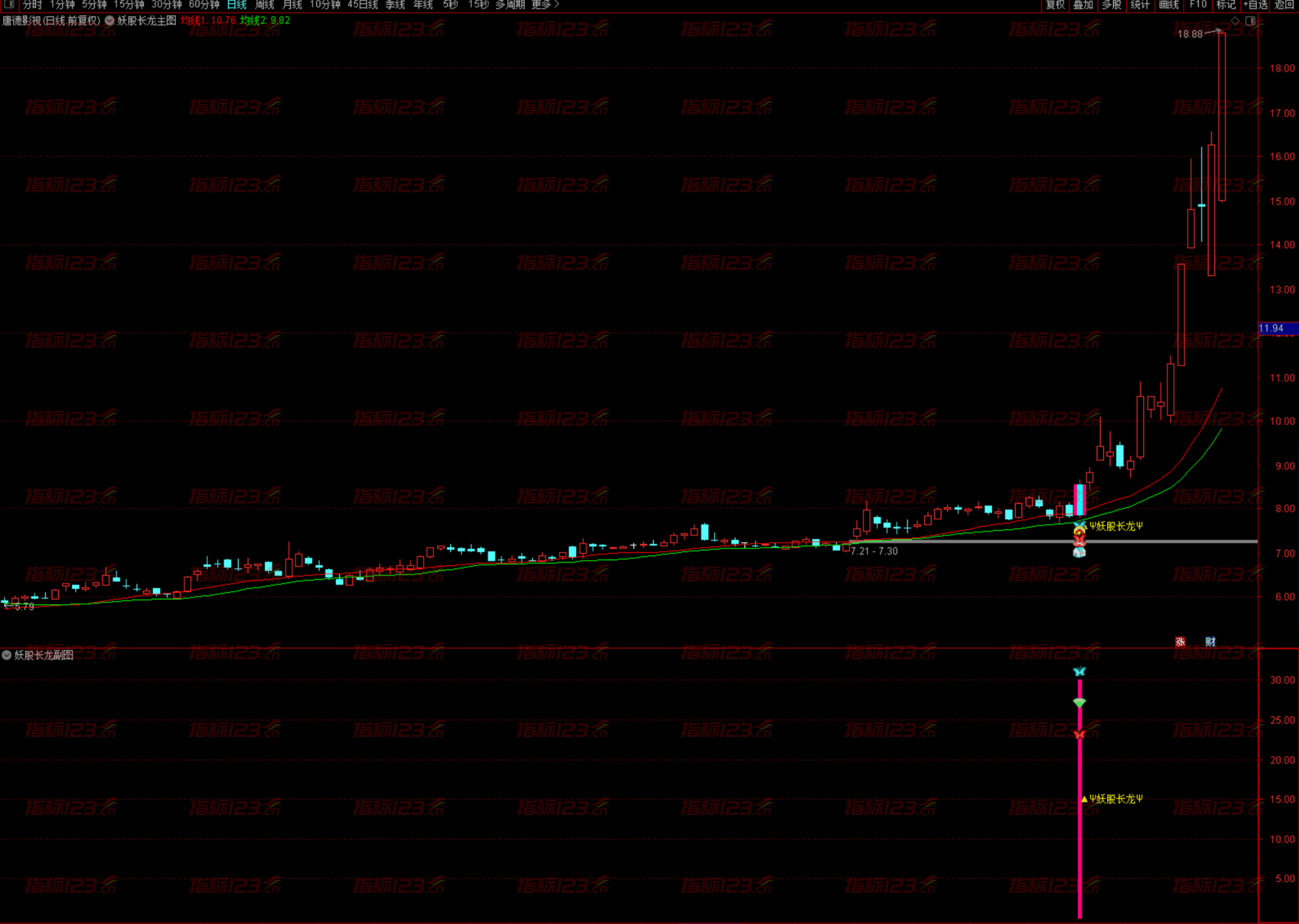The width and height of the screenshot is (1299, 924).
Task: Toggle the right side panel icon
Action: coord(1250,21)
